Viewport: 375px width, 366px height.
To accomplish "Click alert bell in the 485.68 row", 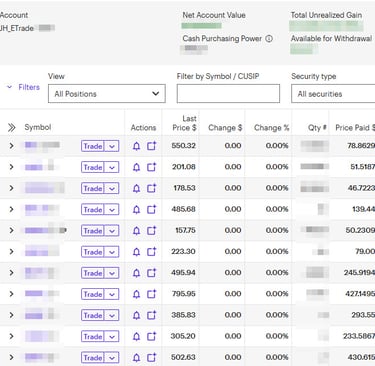I will (136, 209).
